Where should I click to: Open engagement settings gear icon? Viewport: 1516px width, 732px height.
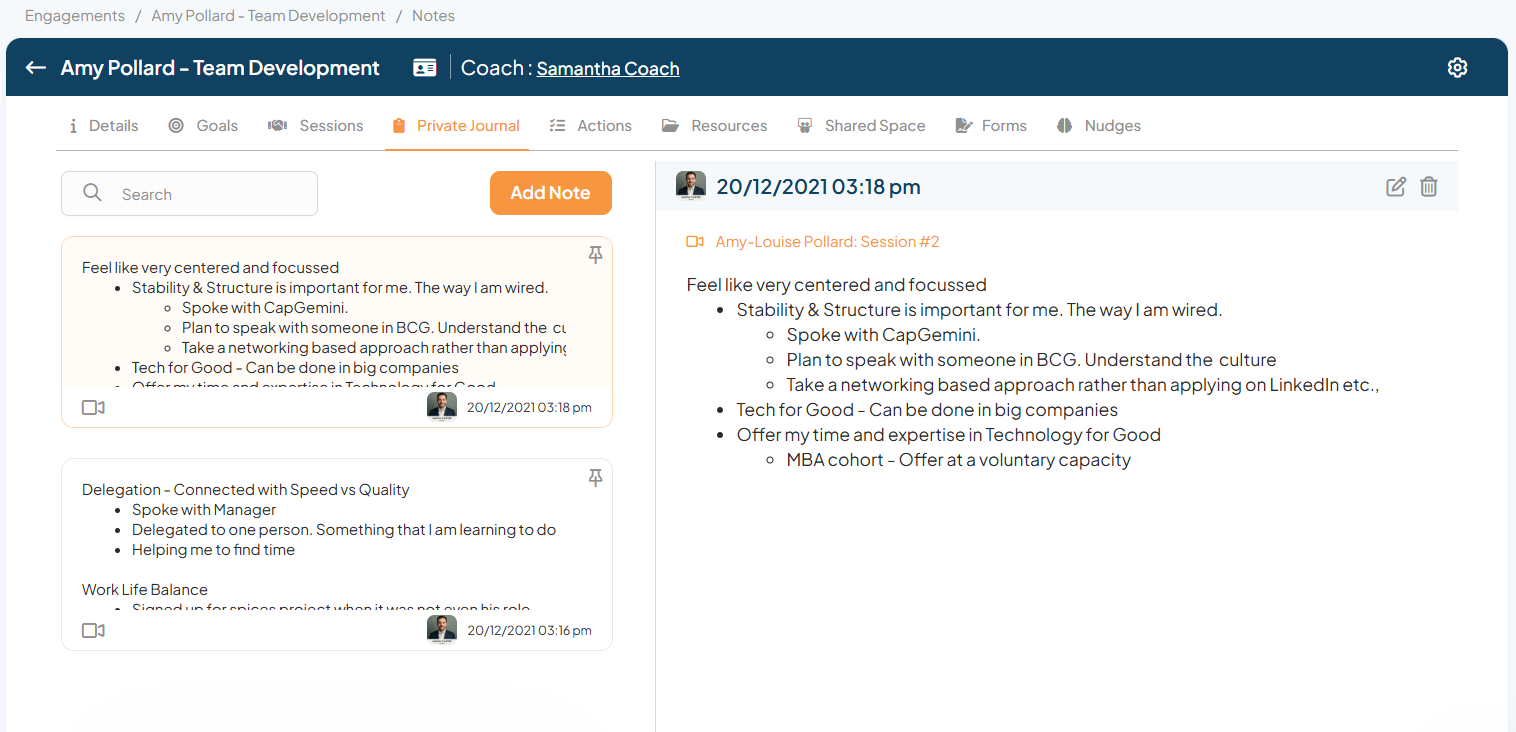(1457, 68)
